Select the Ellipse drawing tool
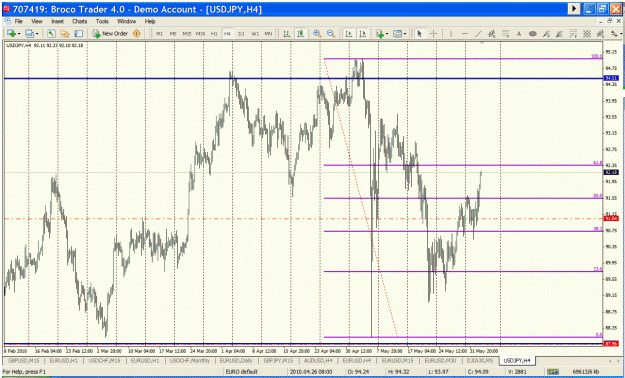625x378 pixels. (532, 34)
